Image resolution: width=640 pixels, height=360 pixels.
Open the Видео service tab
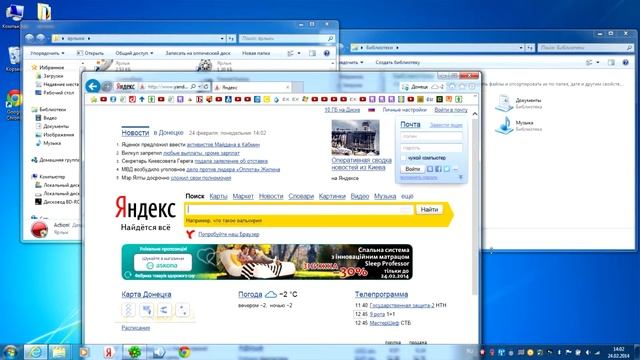pos(360,196)
